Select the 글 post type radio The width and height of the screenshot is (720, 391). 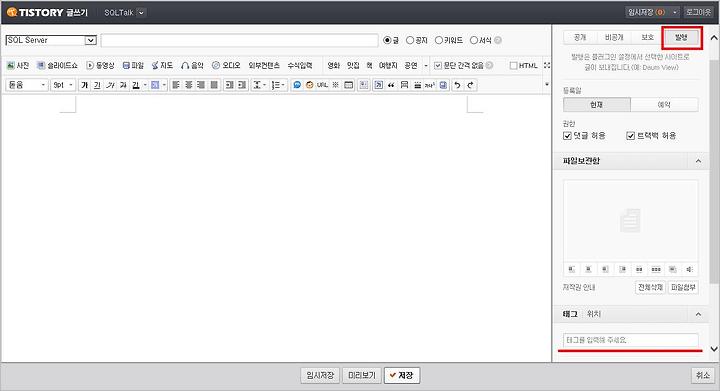coord(387,40)
